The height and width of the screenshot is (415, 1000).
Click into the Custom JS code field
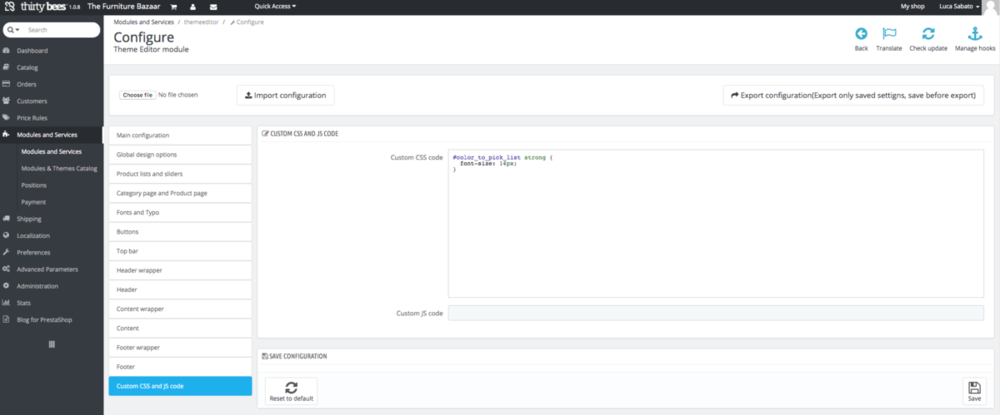point(715,313)
